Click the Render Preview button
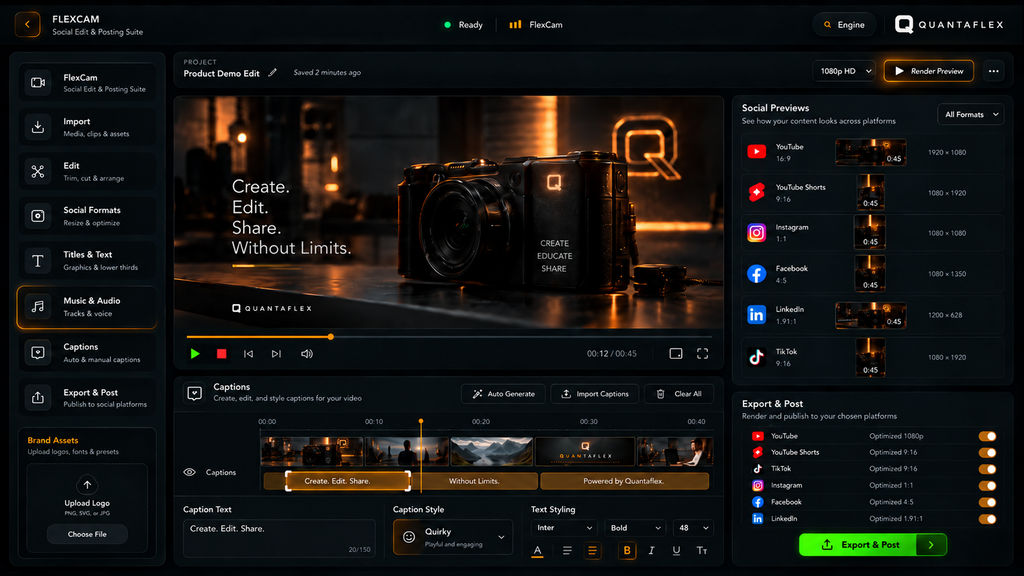Viewport: 1024px width, 576px height. (x=929, y=71)
